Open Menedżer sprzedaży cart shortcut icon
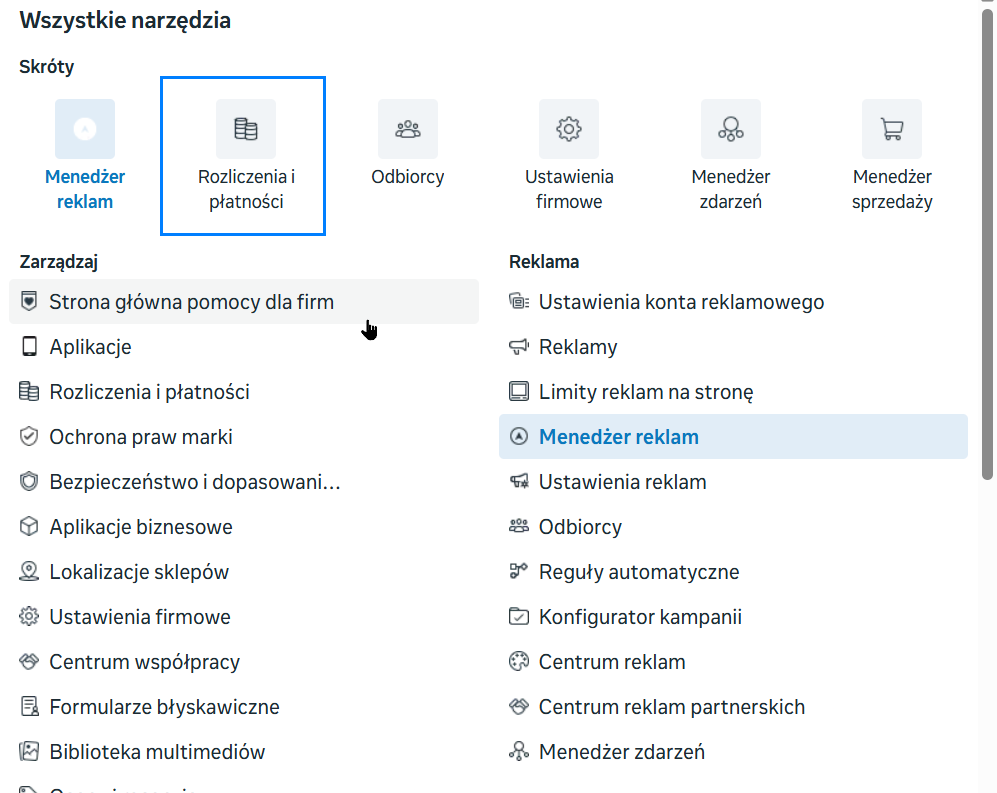Image resolution: width=997 pixels, height=793 pixels. tap(891, 129)
